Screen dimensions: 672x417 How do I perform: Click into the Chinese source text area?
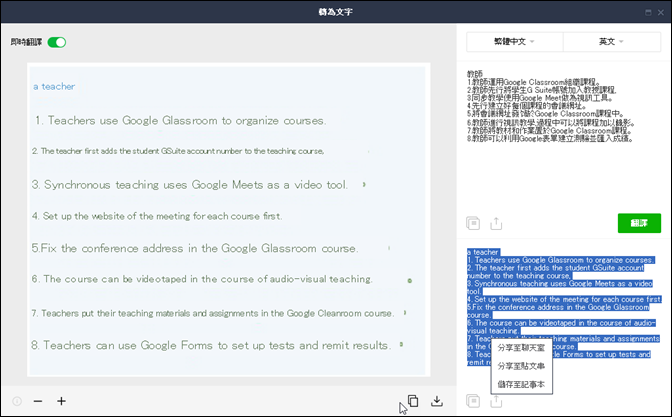coord(563,137)
